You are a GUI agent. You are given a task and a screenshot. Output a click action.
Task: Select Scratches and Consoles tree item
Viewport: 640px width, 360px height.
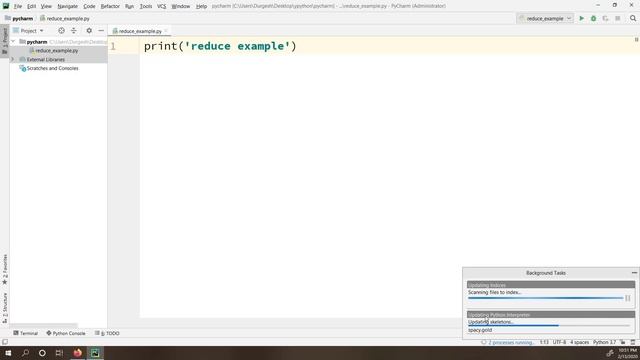pyautogui.click(x=52, y=68)
